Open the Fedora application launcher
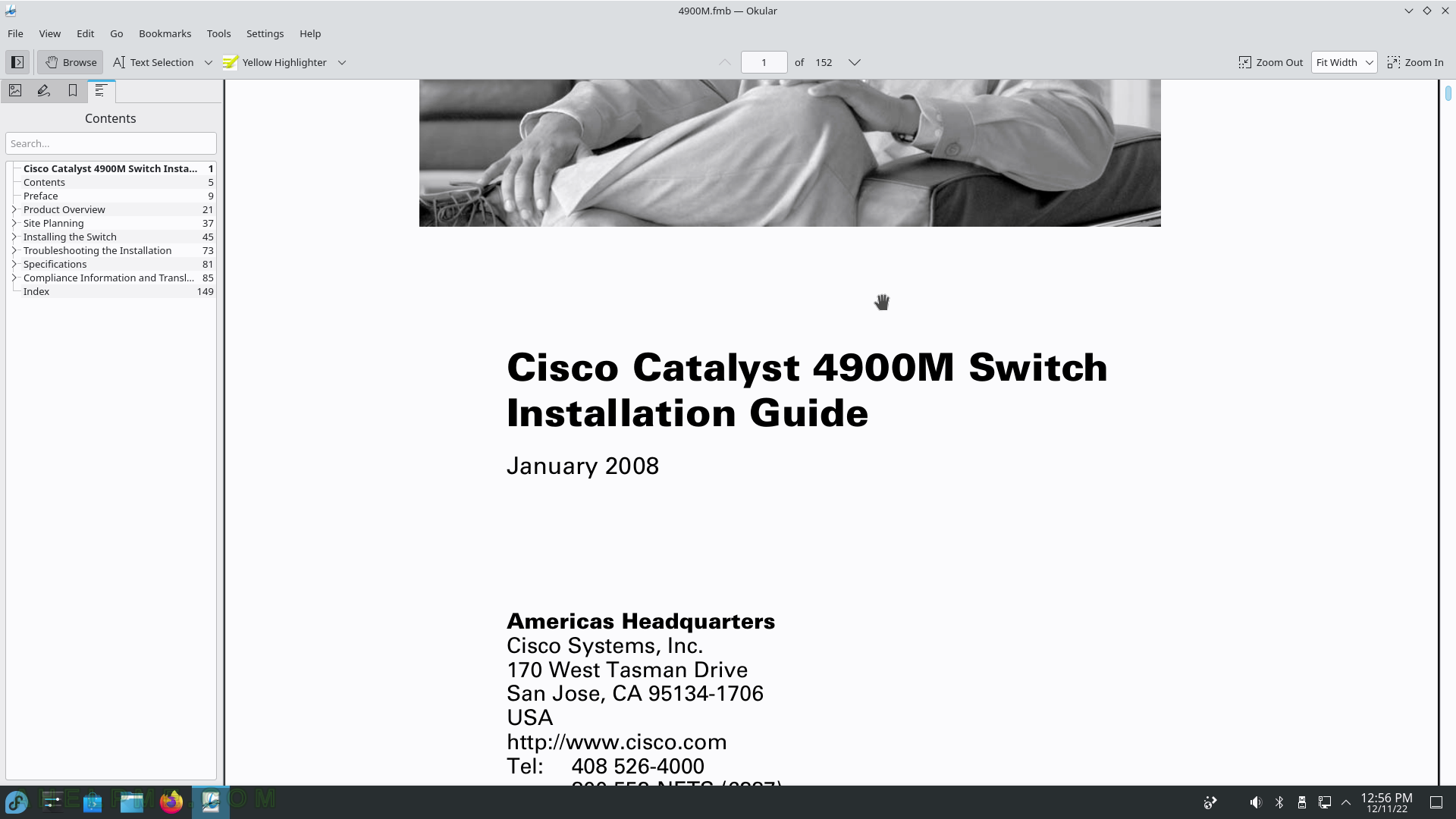 [x=17, y=802]
